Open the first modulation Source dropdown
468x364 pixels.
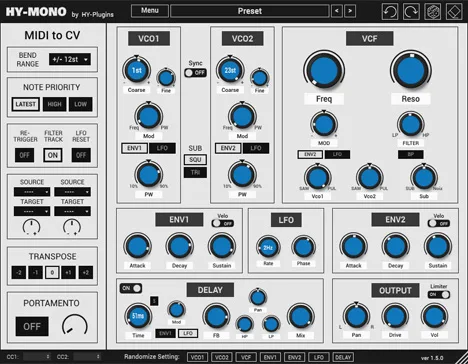[32, 192]
